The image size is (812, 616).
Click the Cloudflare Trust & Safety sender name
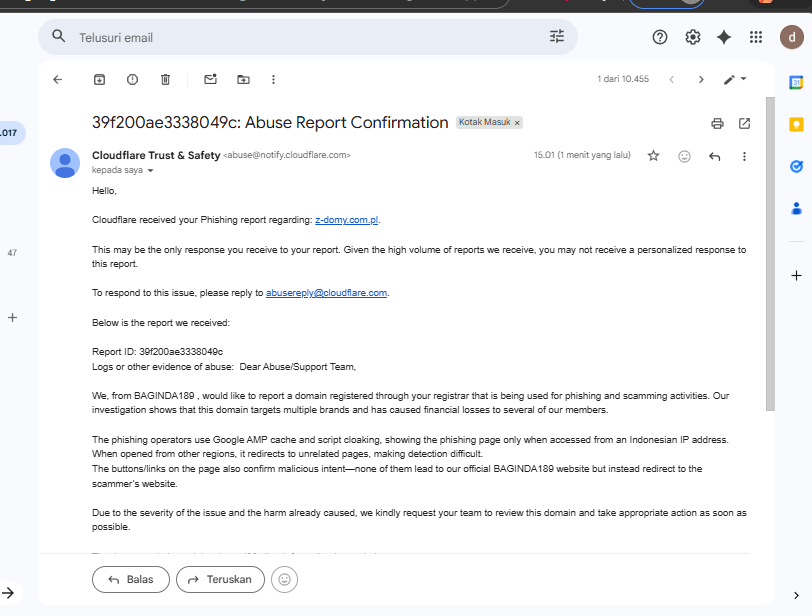click(156, 155)
